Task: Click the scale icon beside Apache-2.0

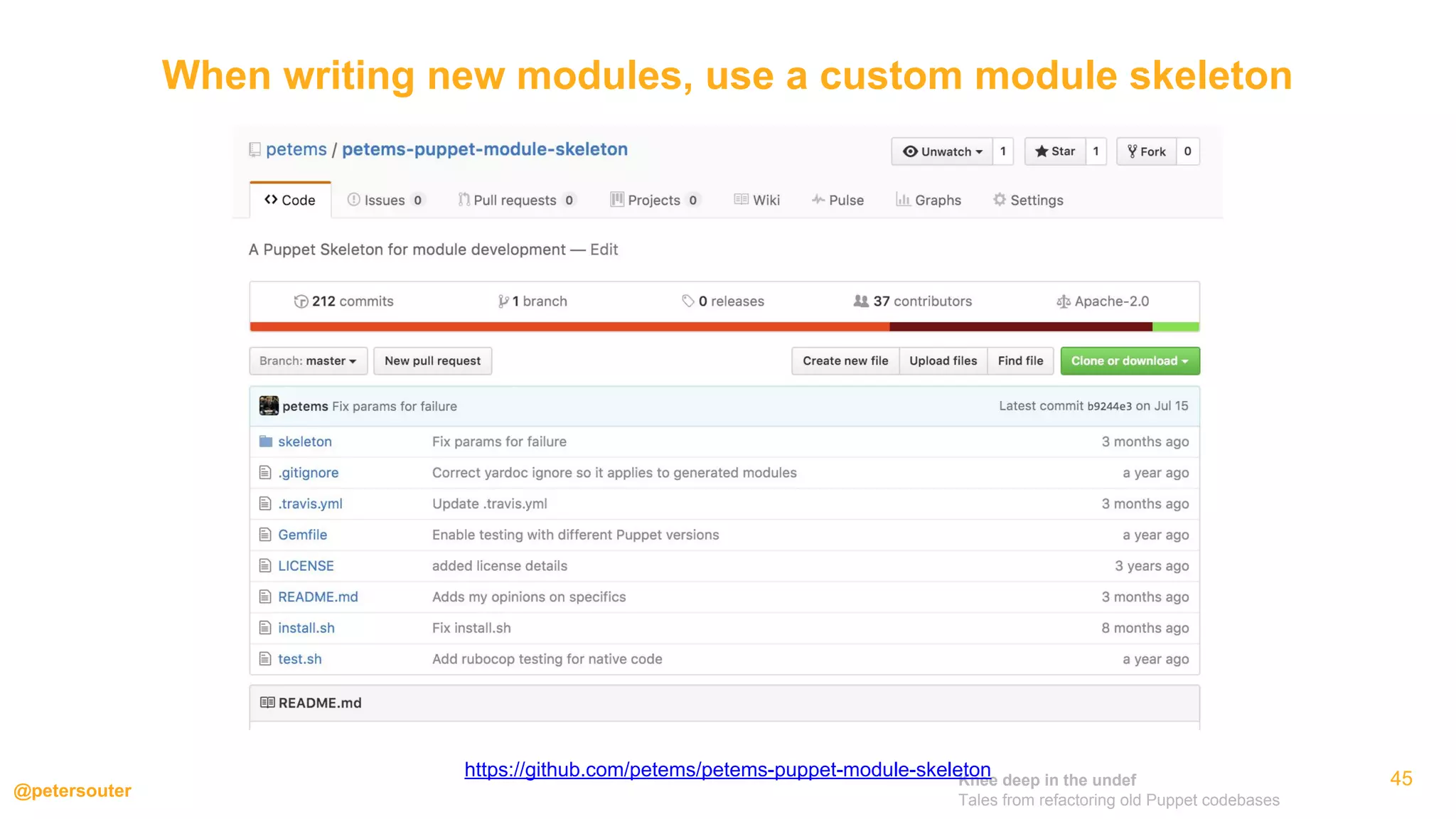Action: coord(1064,302)
